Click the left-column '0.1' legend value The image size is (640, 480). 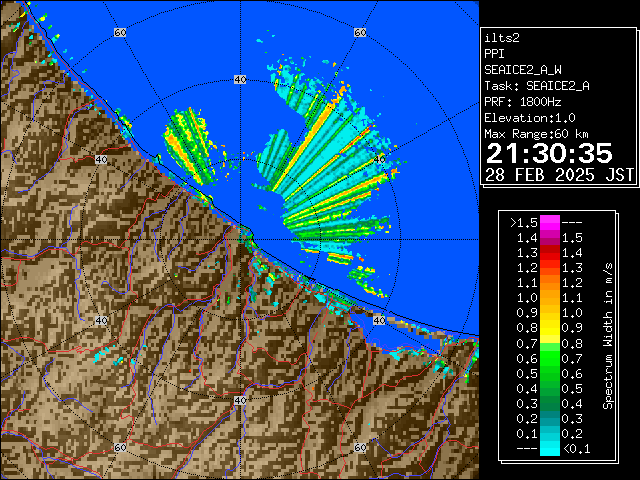pos(527,433)
